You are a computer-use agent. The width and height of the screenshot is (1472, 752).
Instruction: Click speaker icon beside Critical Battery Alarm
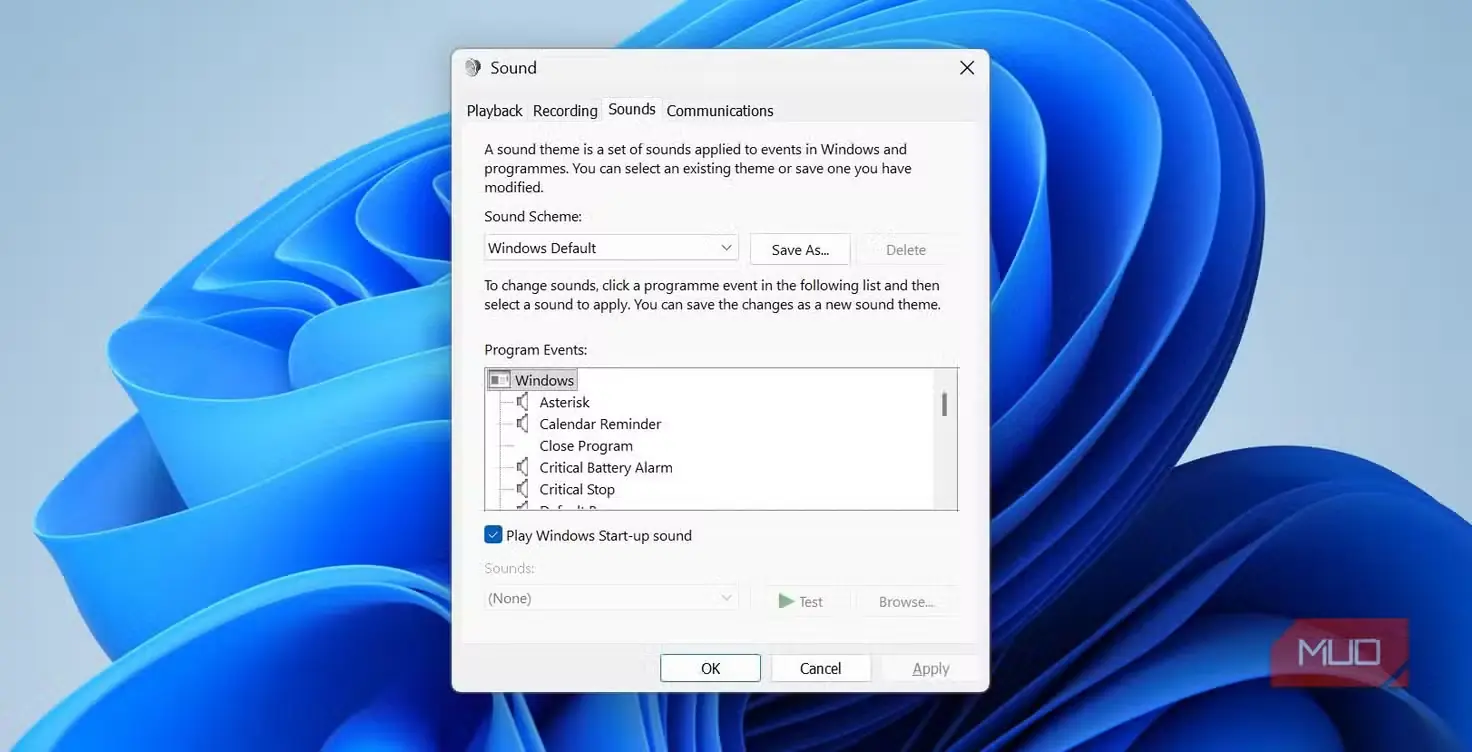(x=522, y=467)
